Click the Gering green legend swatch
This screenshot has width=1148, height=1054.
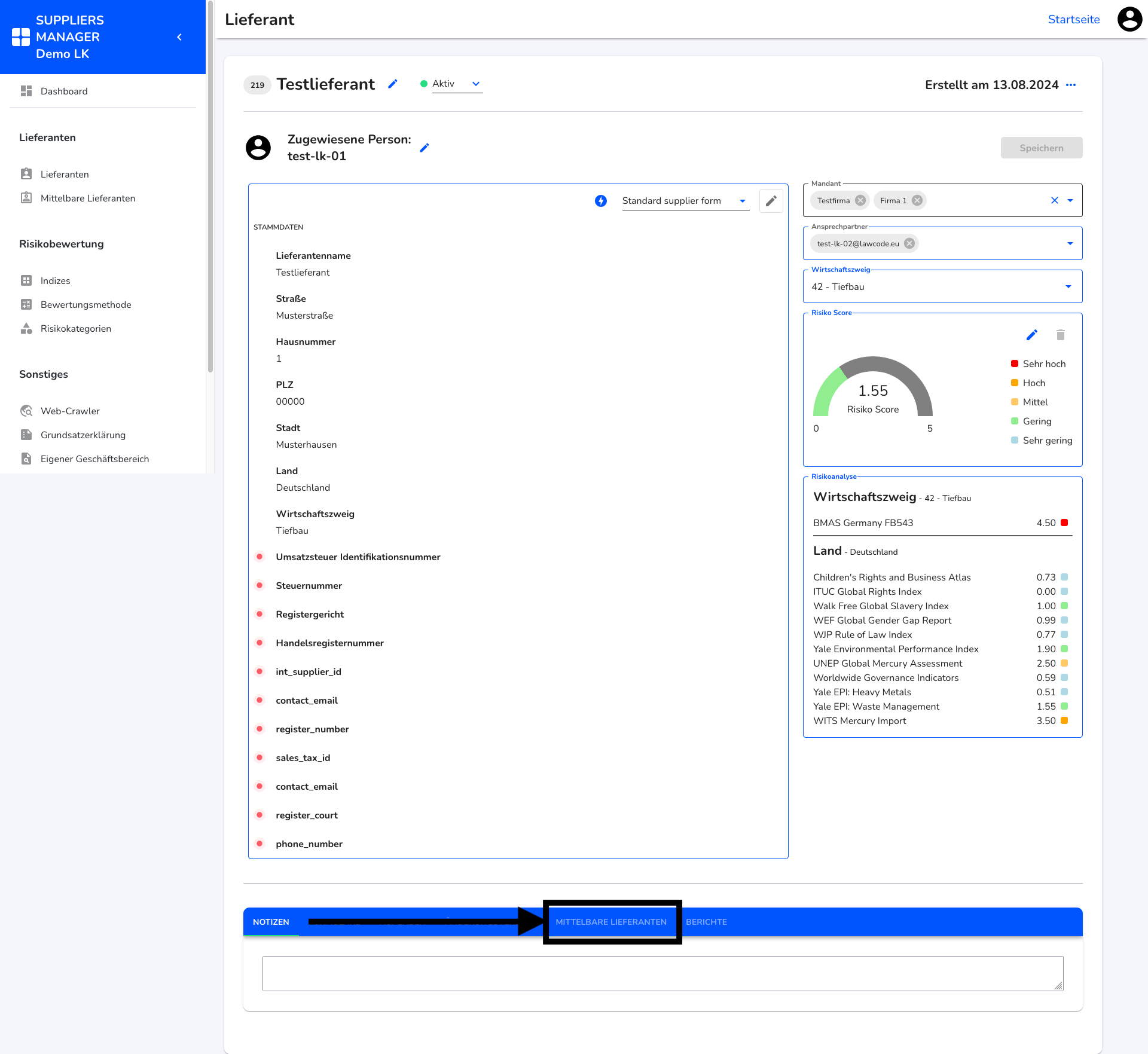pyautogui.click(x=1015, y=421)
